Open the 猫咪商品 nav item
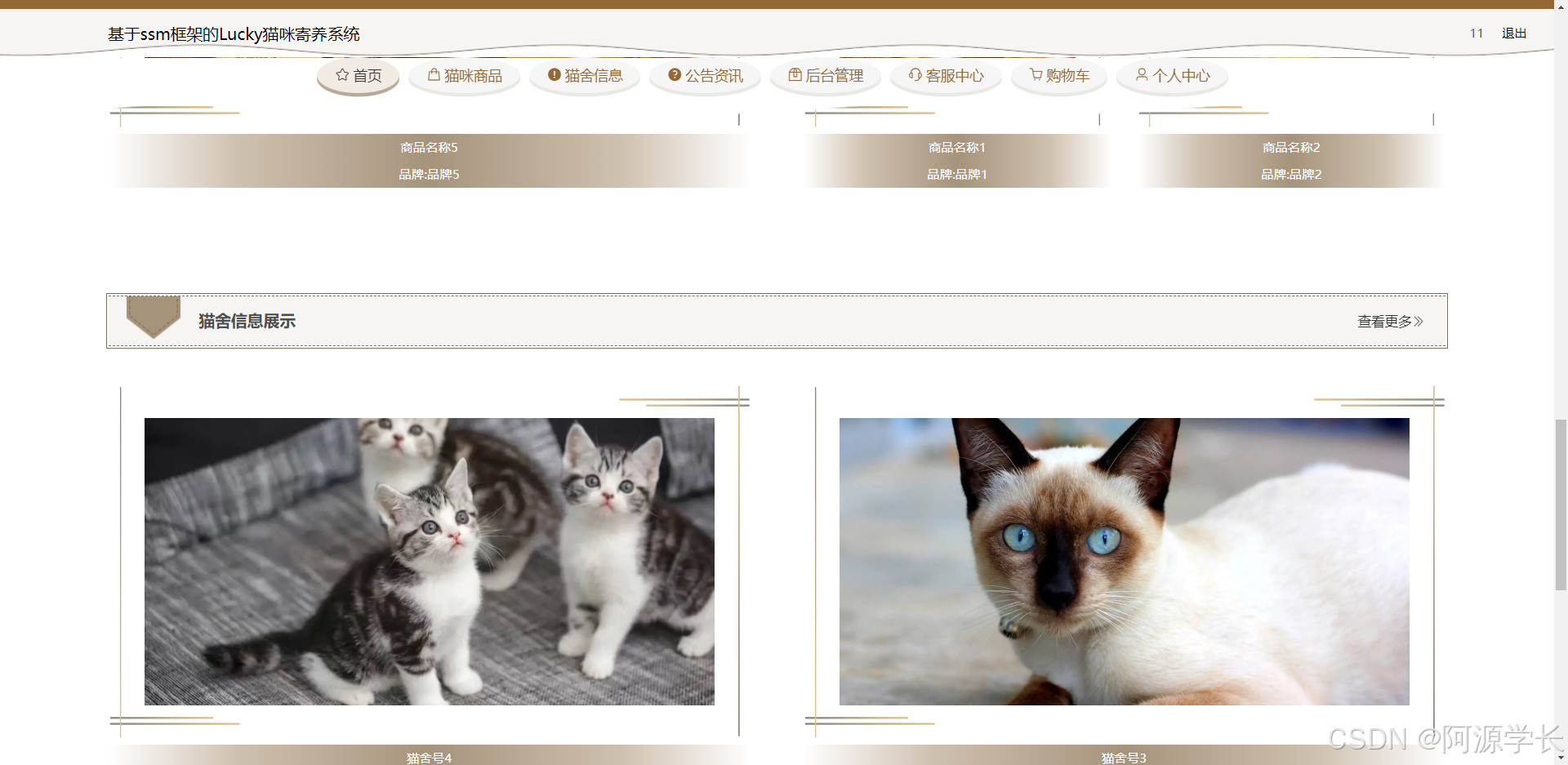 tap(465, 76)
